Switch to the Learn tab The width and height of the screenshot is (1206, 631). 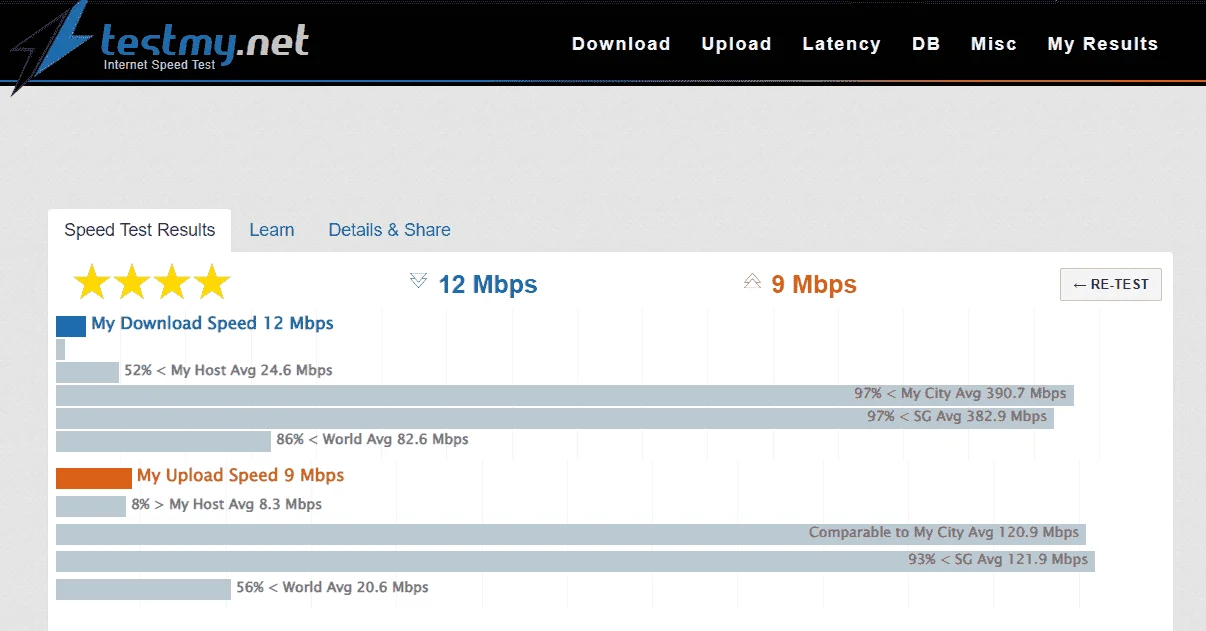pos(272,230)
